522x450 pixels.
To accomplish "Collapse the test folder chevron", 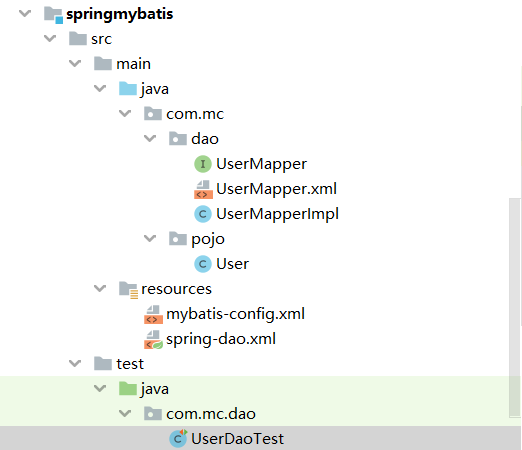I will tap(75, 363).
